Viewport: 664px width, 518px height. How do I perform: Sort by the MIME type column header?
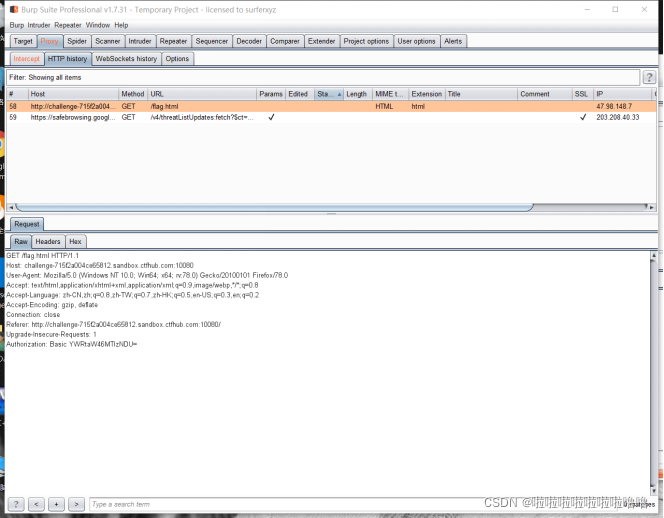pyautogui.click(x=390, y=94)
